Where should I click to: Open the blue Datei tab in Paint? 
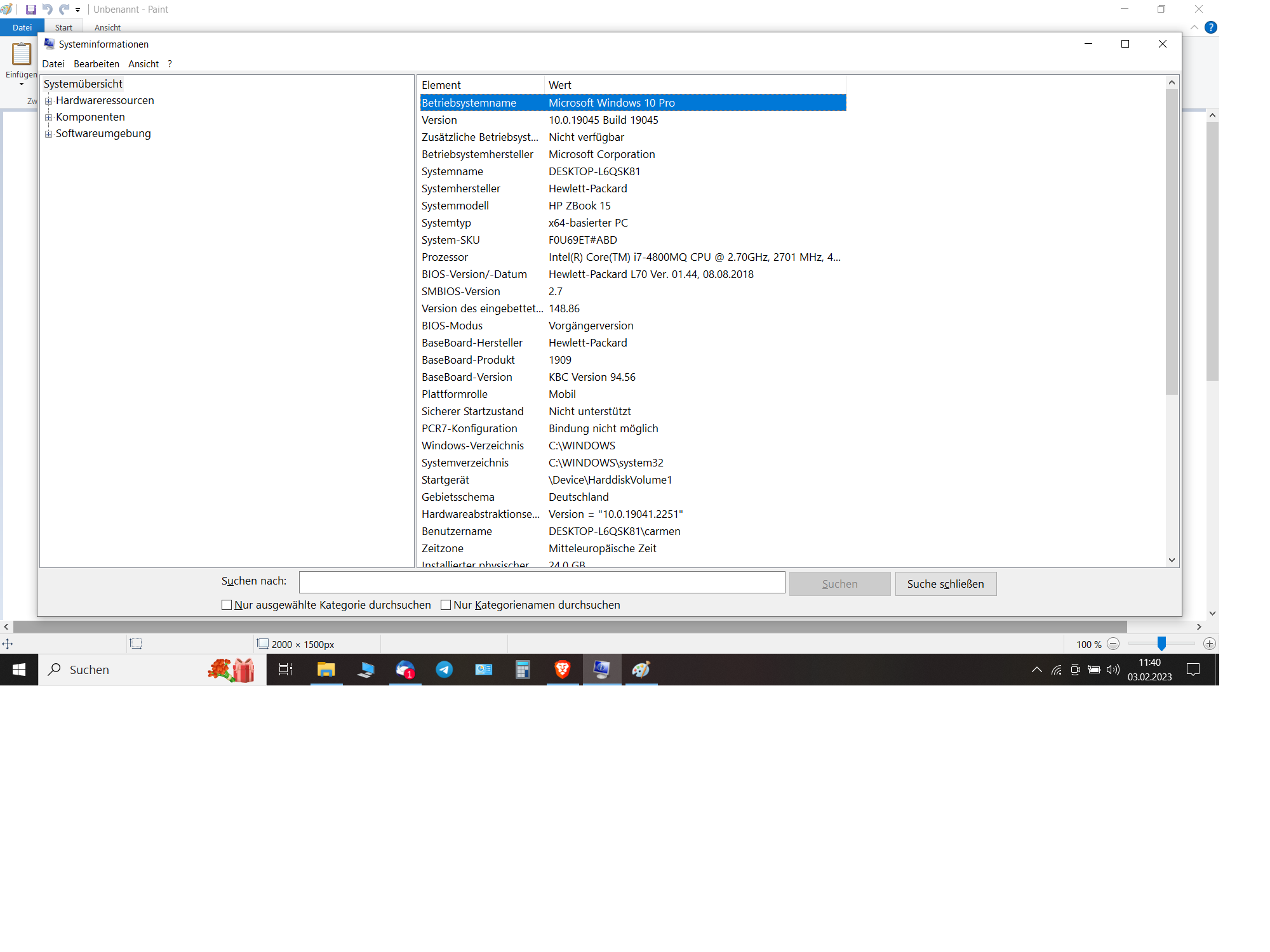(x=22, y=27)
